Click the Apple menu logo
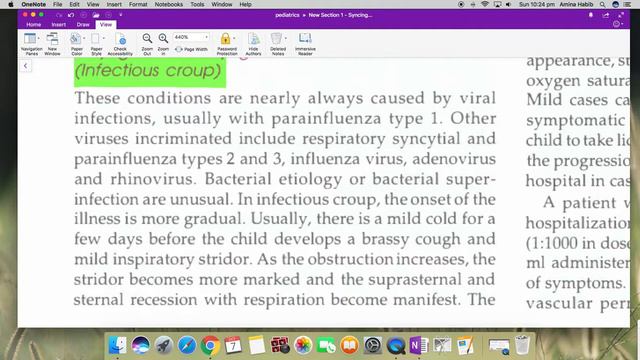640x360 pixels. pos(11,4)
